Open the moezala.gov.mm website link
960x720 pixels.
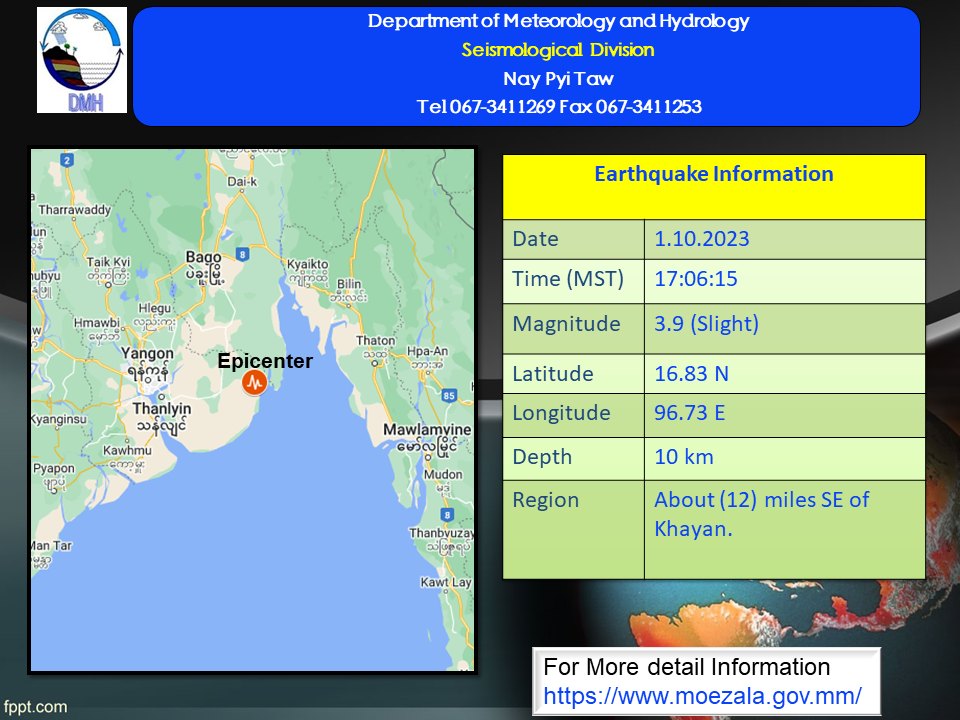[702, 693]
